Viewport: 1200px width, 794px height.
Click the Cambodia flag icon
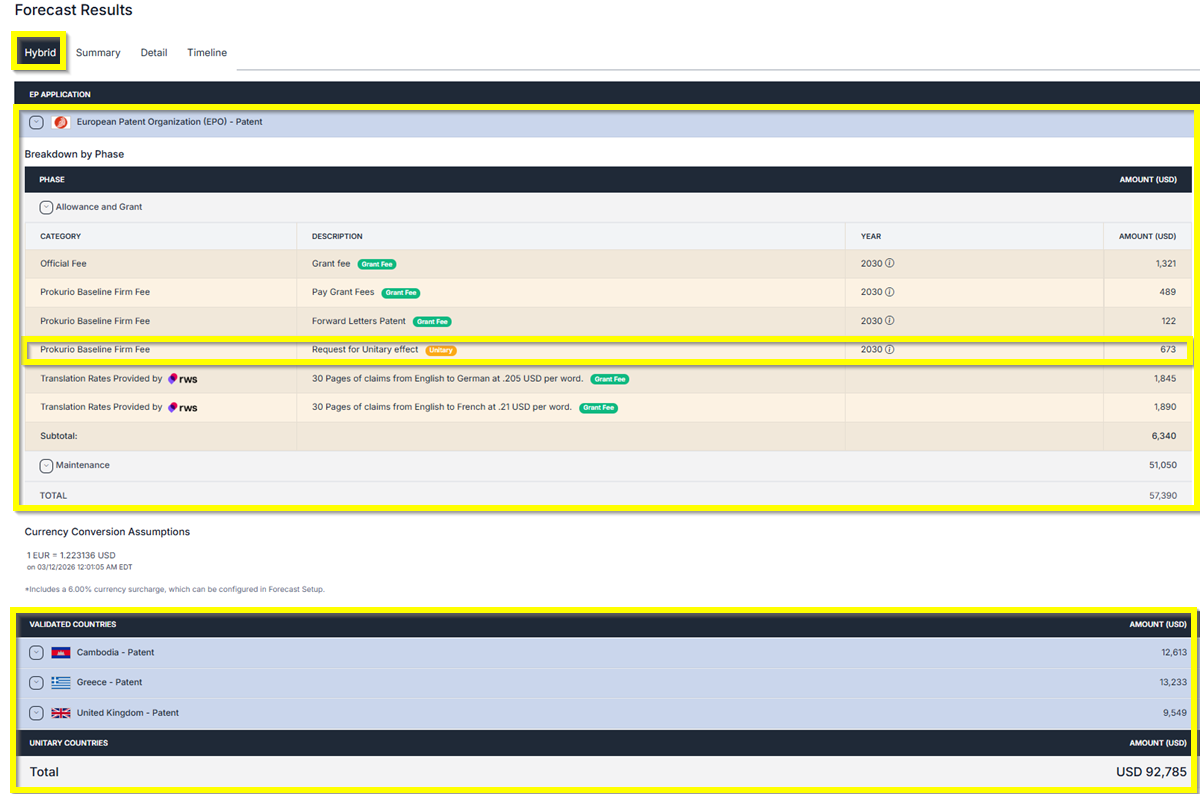tap(61, 653)
